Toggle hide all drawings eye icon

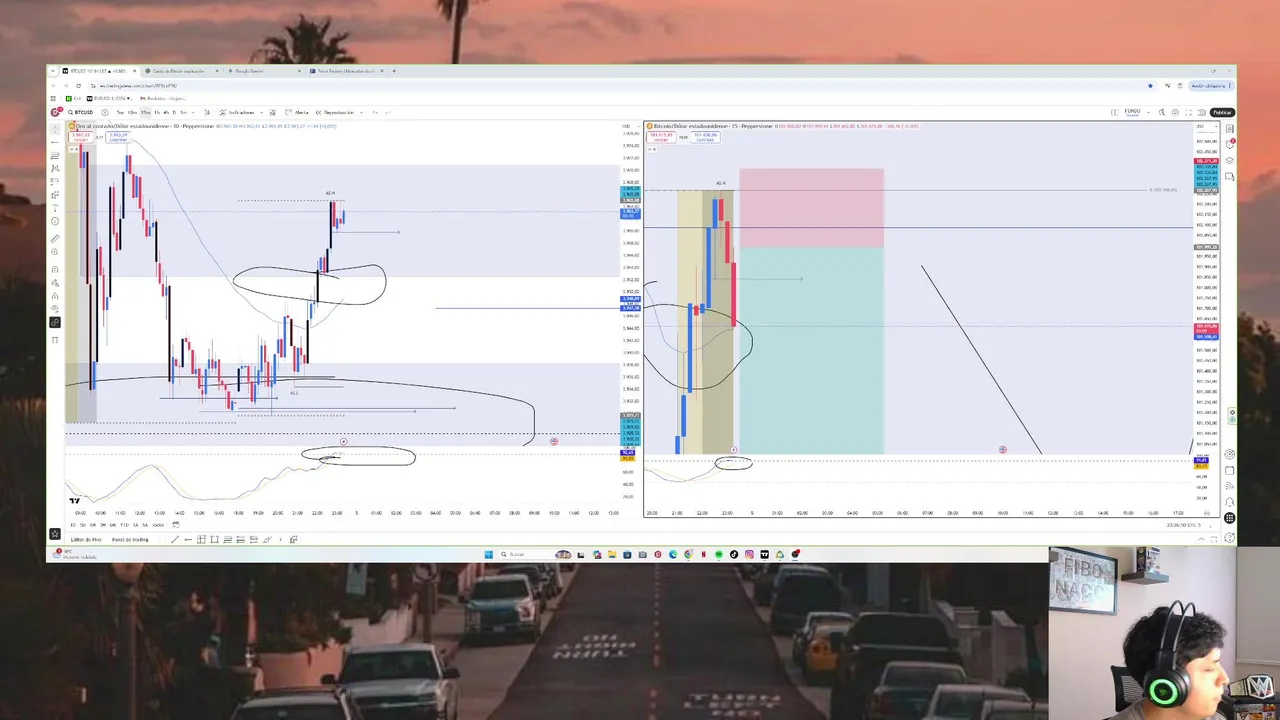tap(54, 308)
